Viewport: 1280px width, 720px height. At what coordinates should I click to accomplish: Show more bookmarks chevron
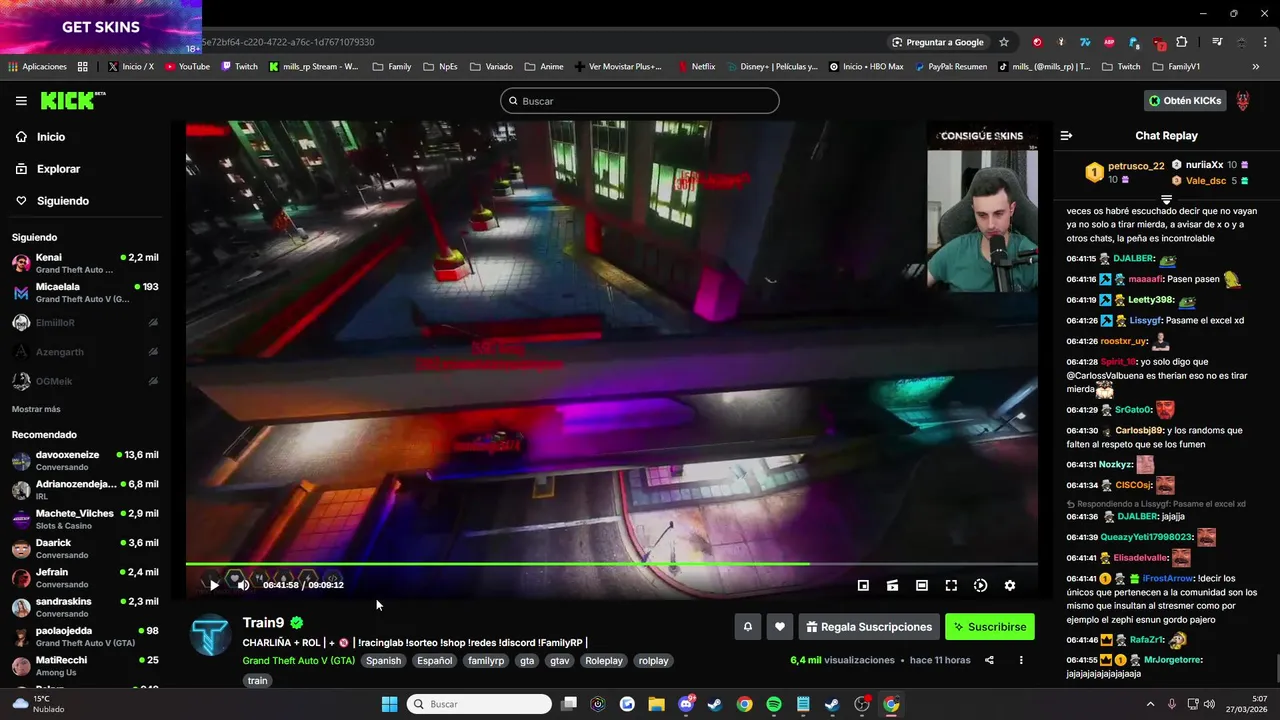click(x=1256, y=67)
